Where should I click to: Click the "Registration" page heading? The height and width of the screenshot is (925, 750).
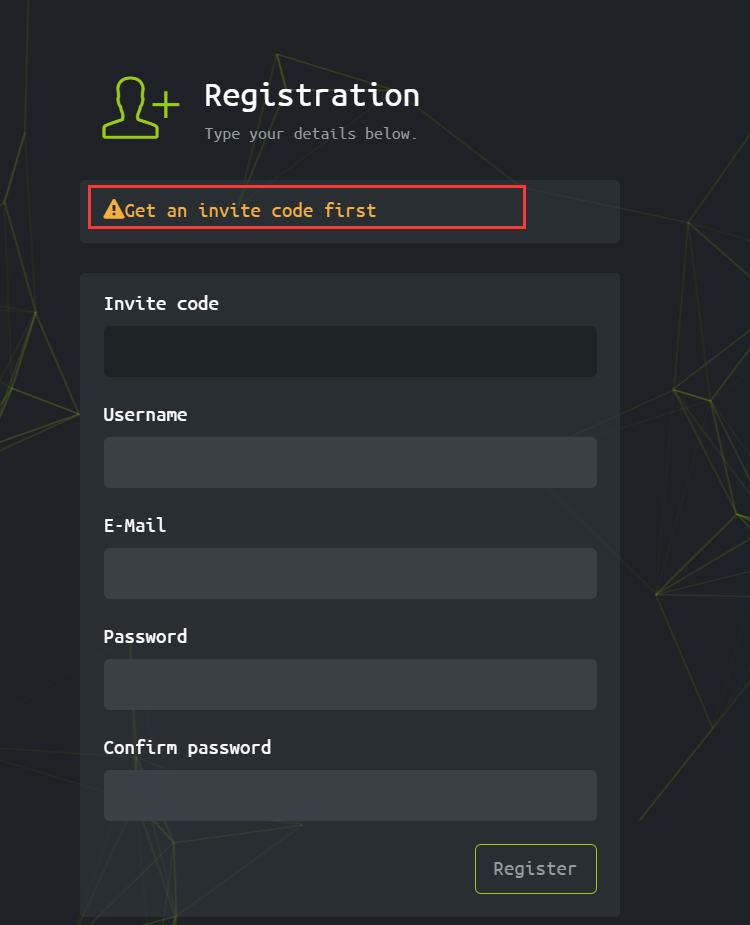coord(312,95)
